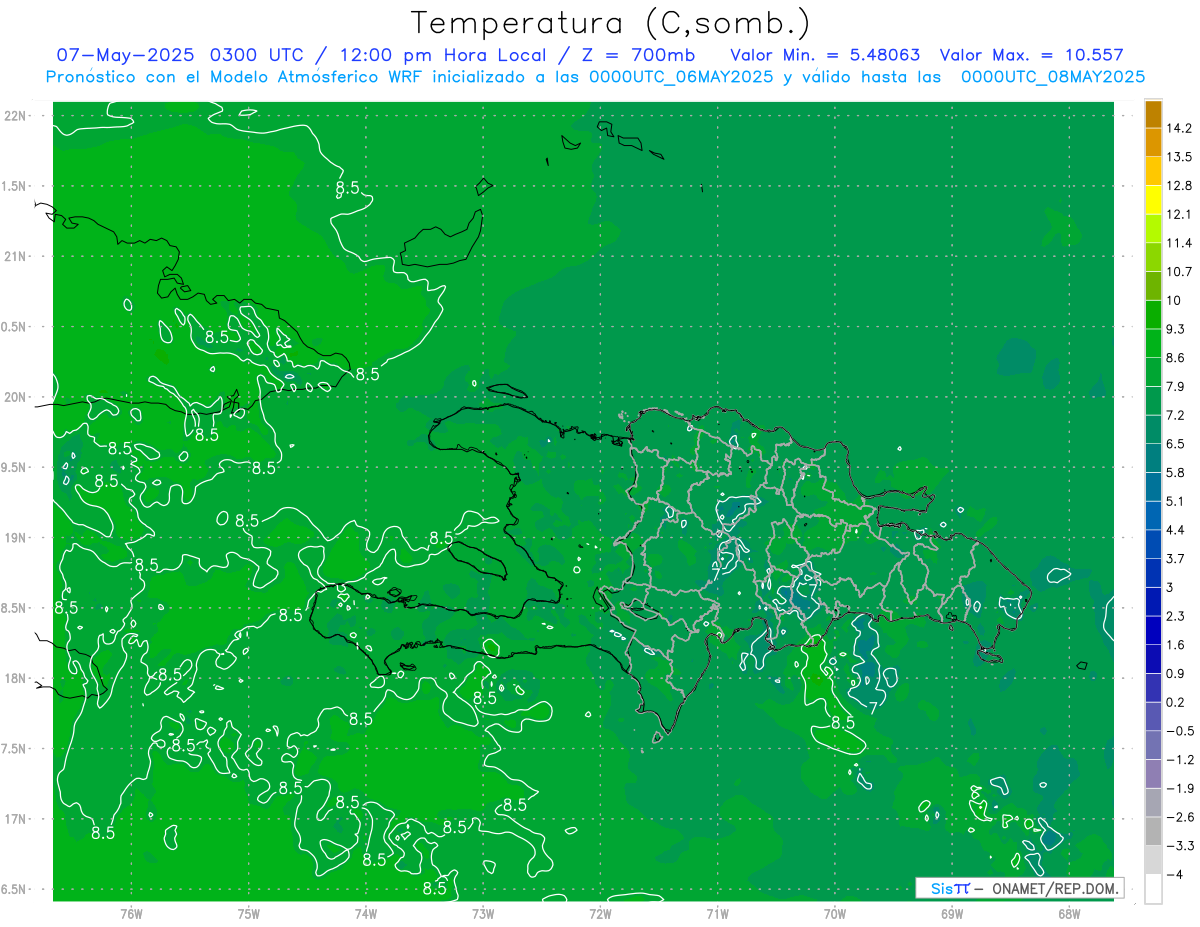This screenshot has height=927, width=1200.
Task: Click the 7.9 colorbar label
Action: [1175, 387]
